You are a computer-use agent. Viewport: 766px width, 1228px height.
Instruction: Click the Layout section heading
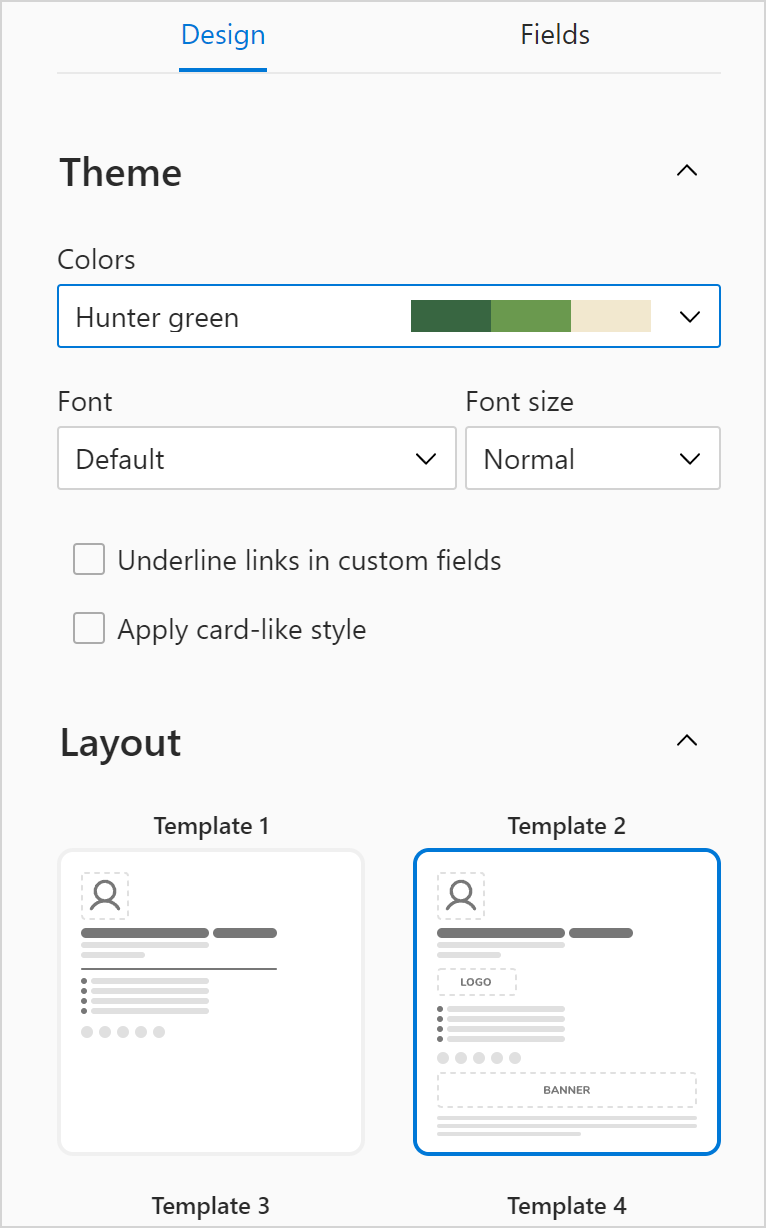121,743
